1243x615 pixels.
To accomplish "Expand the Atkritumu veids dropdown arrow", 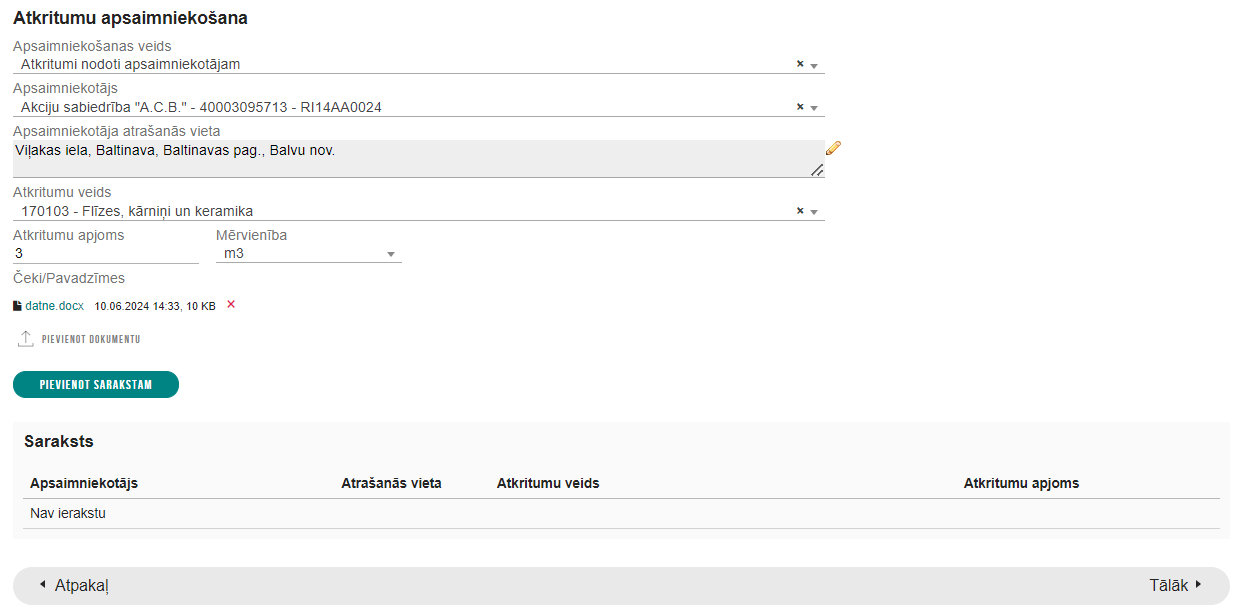I will coord(814,212).
